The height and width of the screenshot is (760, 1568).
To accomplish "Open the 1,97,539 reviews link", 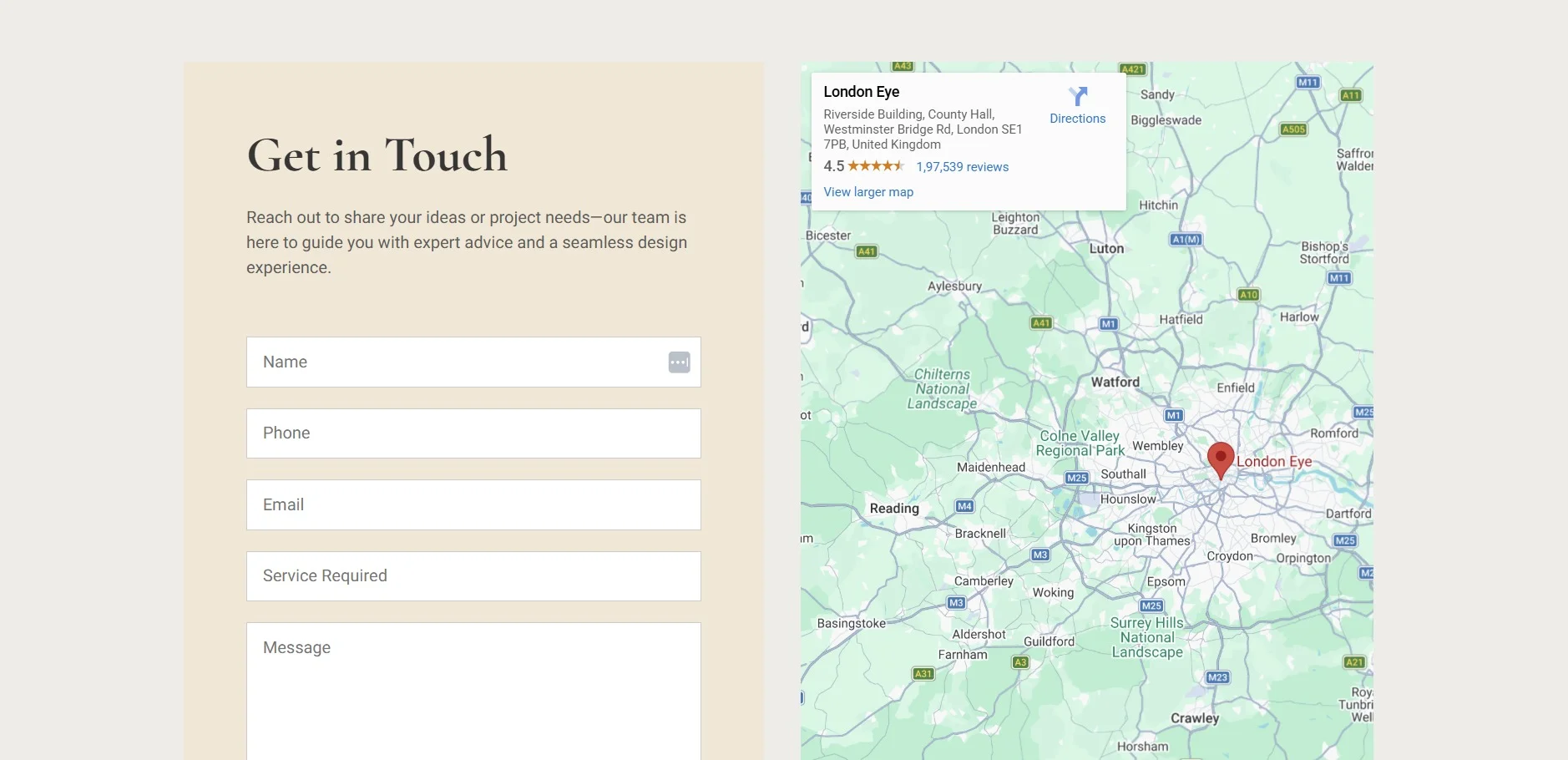I will [x=963, y=167].
